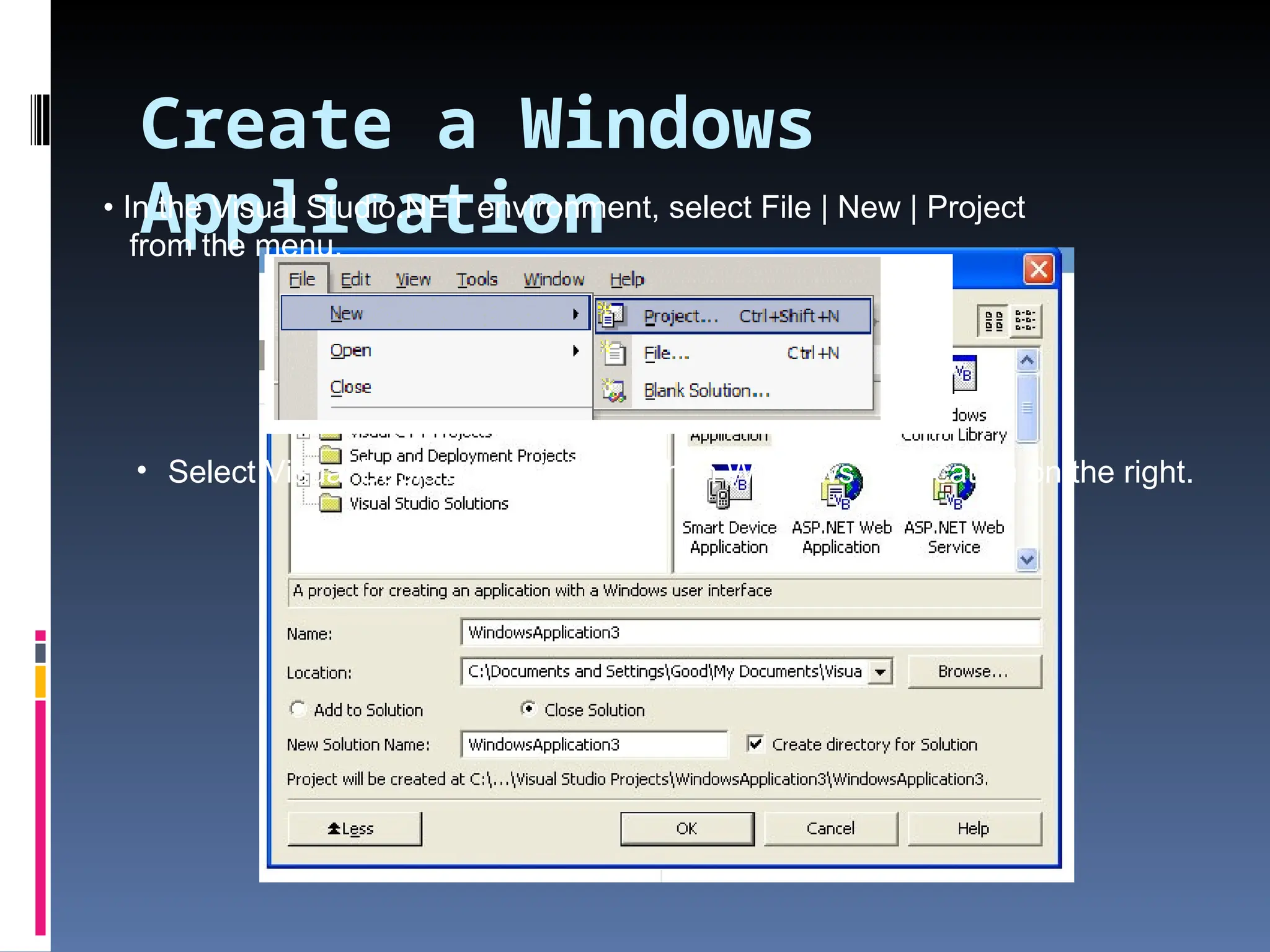This screenshot has width=1270, height=952.
Task: Click scroll down arrow in templates list
Action: (x=1028, y=560)
